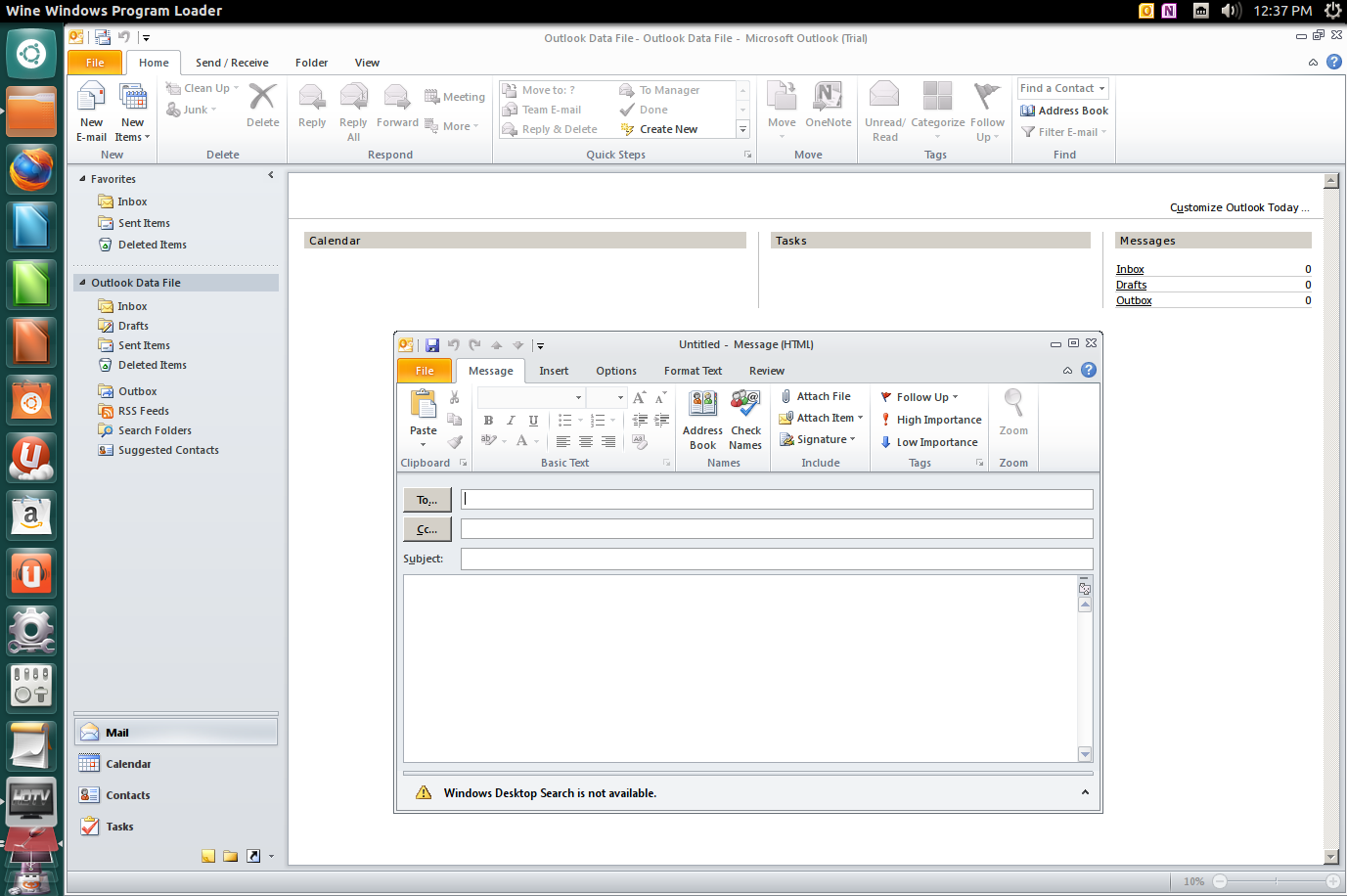Toggle center text alignment

(x=586, y=442)
